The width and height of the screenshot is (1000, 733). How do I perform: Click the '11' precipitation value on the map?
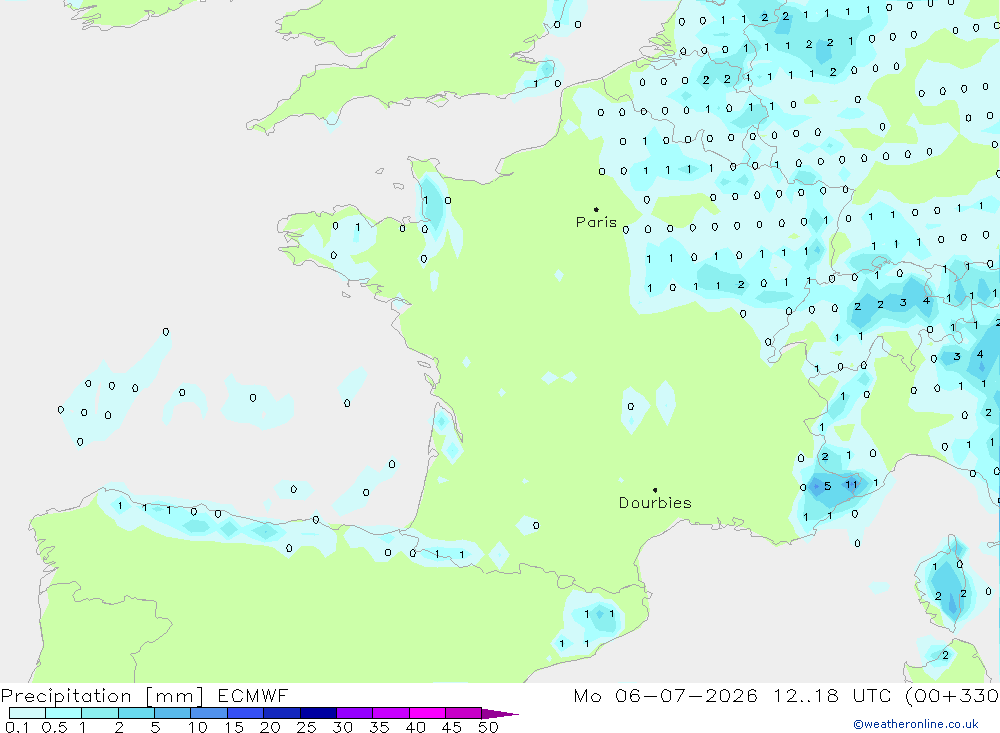(x=851, y=485)
